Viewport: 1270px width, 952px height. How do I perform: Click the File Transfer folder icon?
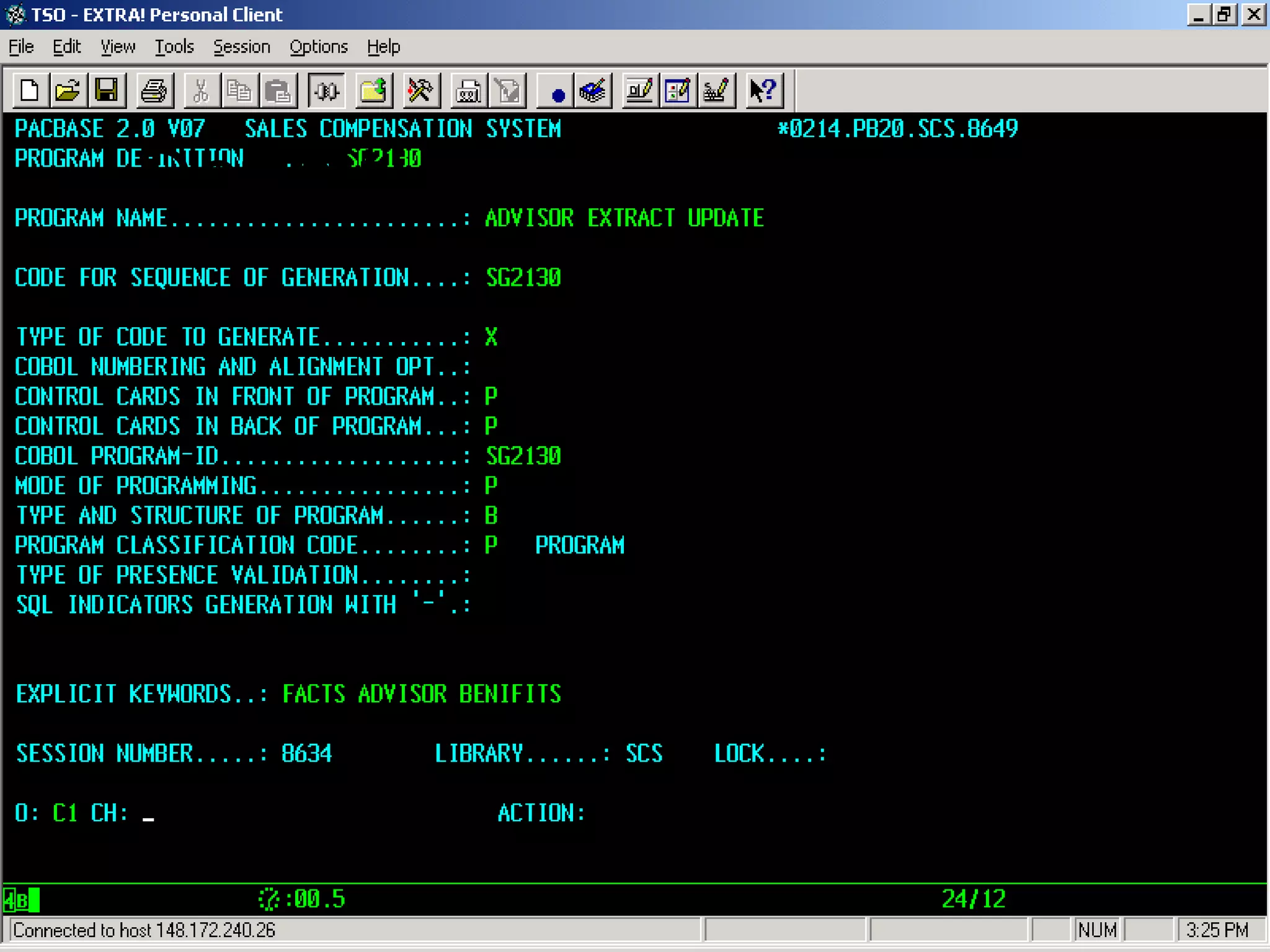point(373,91)
